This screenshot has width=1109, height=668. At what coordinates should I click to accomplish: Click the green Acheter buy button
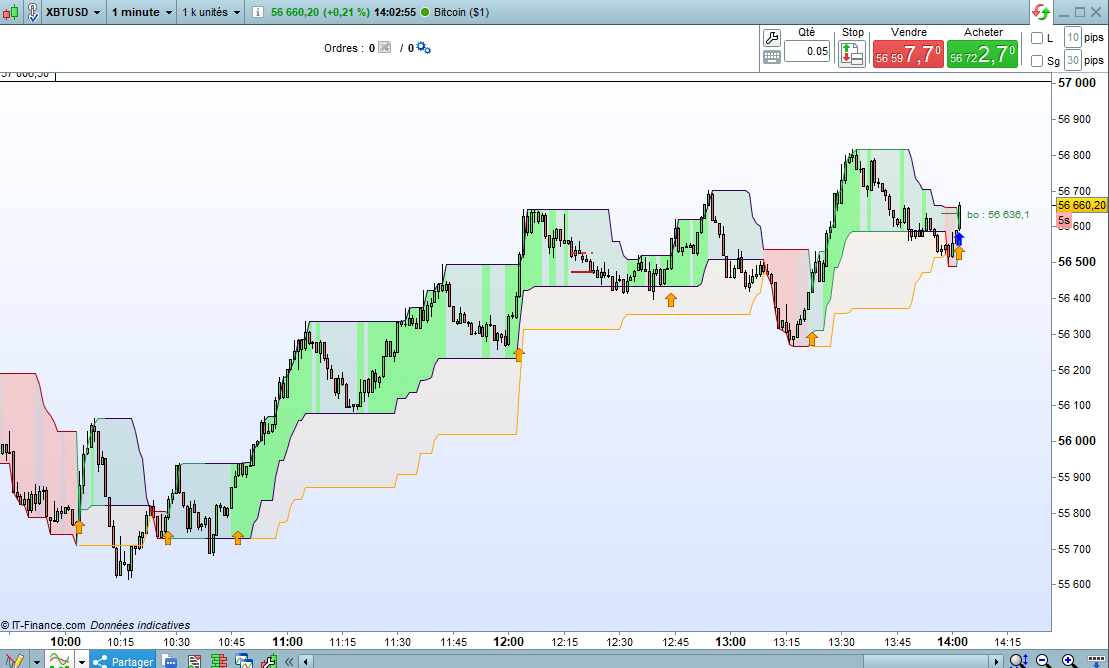click(x=982, y=54)
